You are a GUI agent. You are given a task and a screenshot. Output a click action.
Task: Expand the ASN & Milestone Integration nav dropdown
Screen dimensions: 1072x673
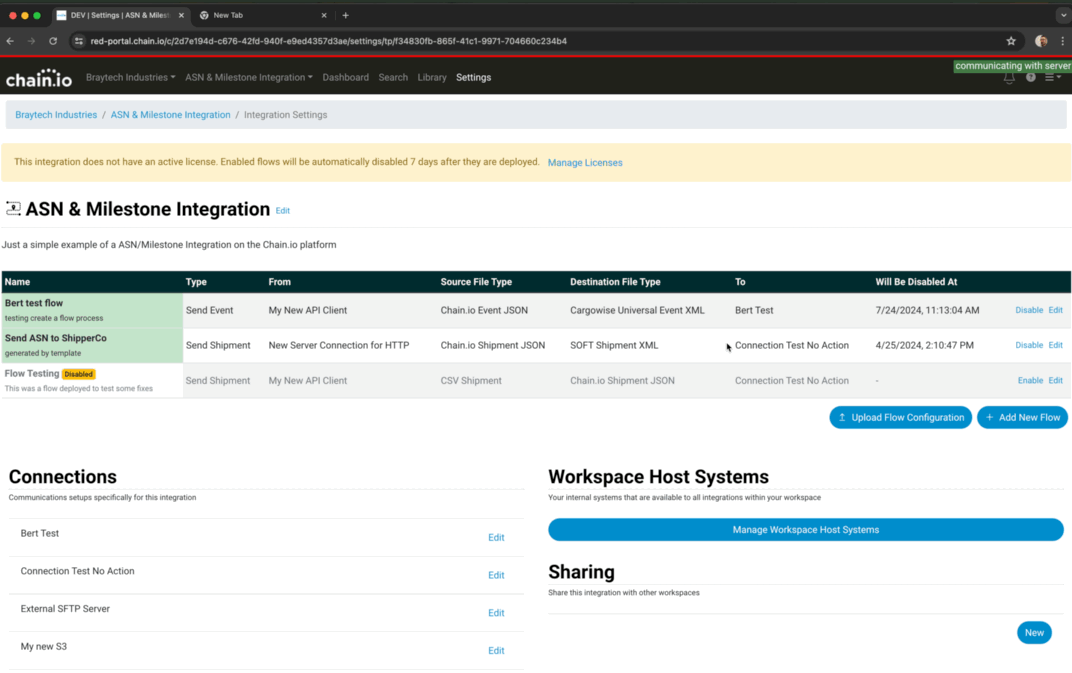(249, 77)
